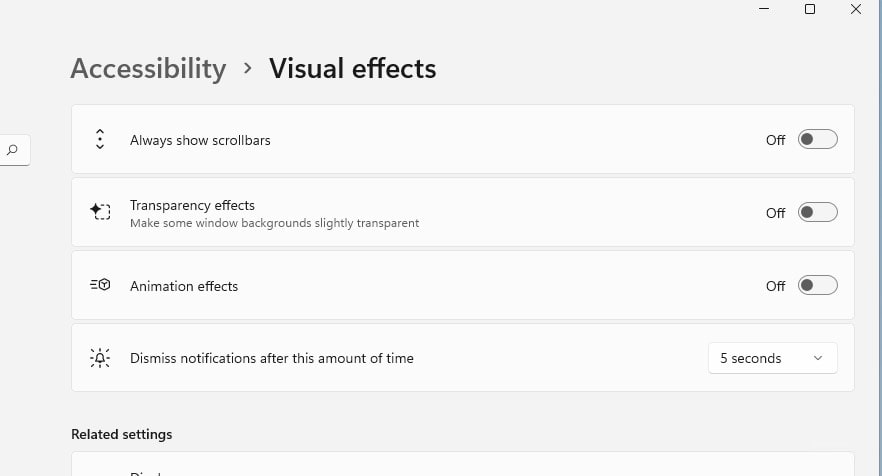Switch on the Animation effects toggle
The width and height of the screenshot is (882, 476).
[817, 286]
